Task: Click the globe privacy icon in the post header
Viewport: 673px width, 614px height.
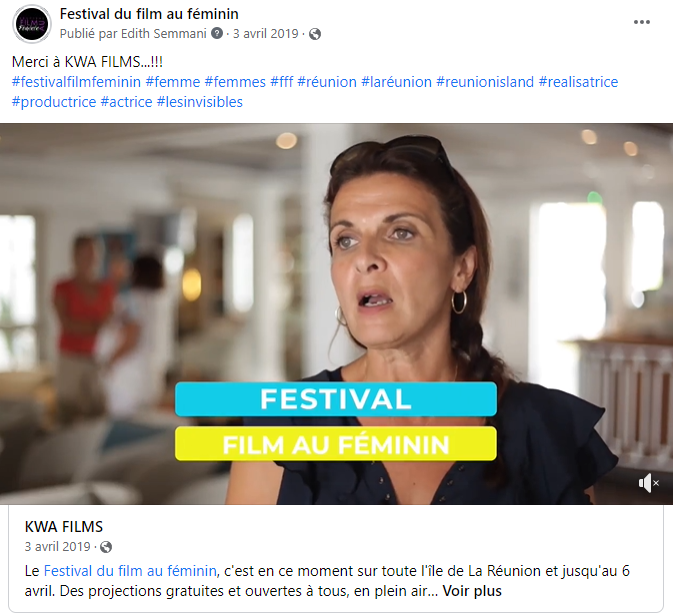Action: coord(315,34)
